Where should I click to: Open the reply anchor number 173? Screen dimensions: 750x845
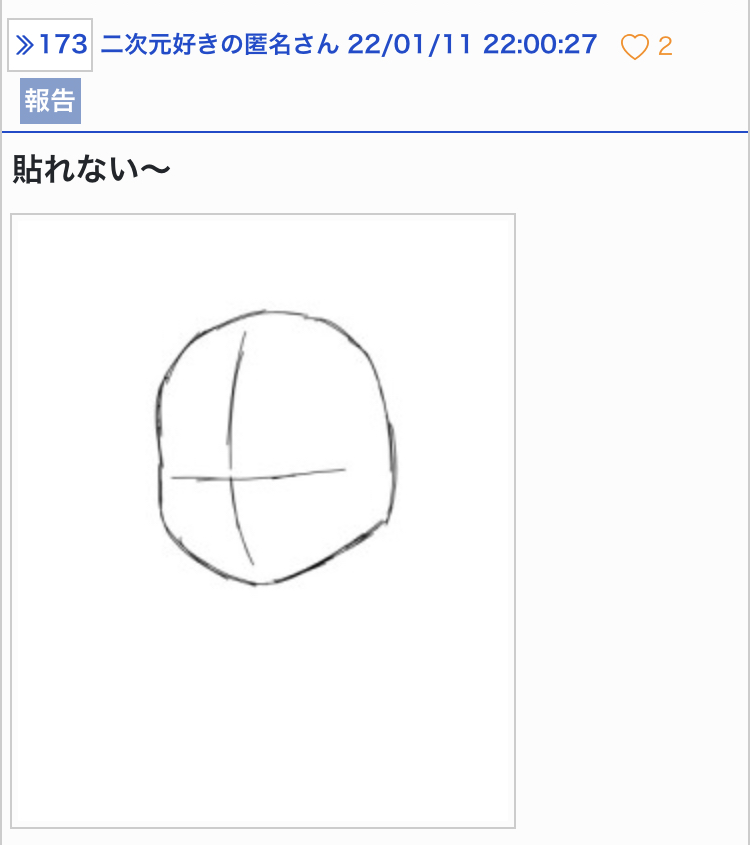tap(50, 45)
